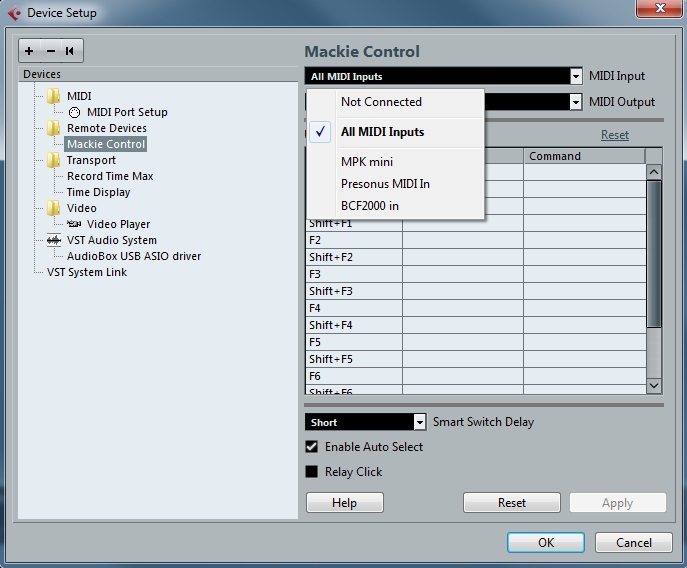The height and width of the screenshot is (568, 687).
Task: Toggle the Enable Auto Select checkbox
Action: click(x=312, y=447)
